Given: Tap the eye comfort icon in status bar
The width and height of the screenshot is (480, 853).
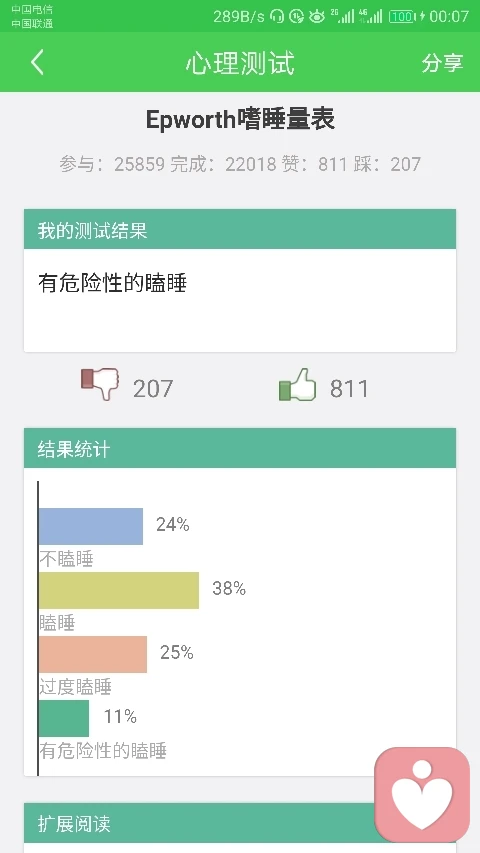Looking at the screenshot, I should pyautogui.click(x=317, y=16).
